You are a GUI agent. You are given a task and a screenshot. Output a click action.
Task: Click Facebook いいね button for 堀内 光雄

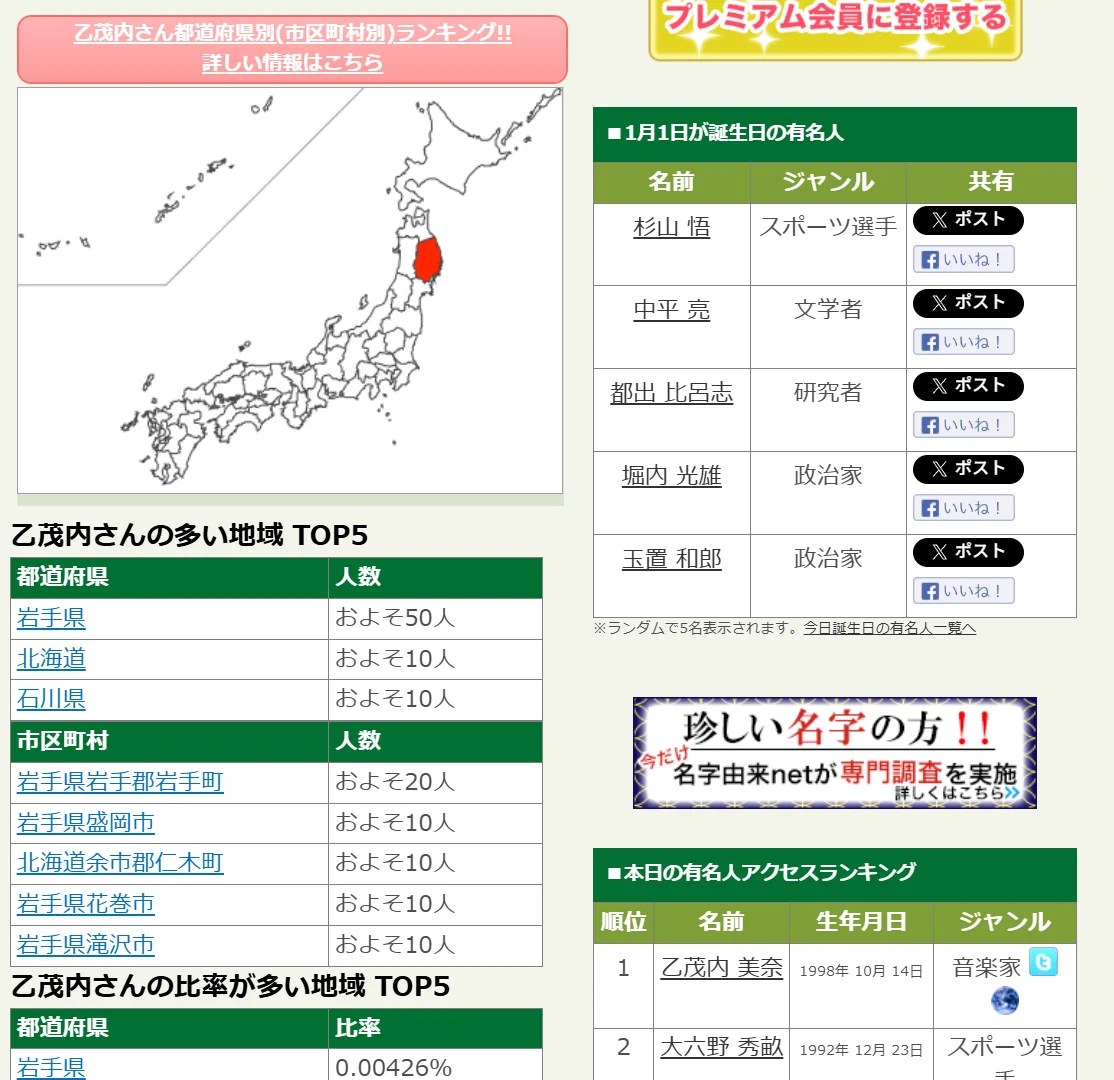[963, 508]
